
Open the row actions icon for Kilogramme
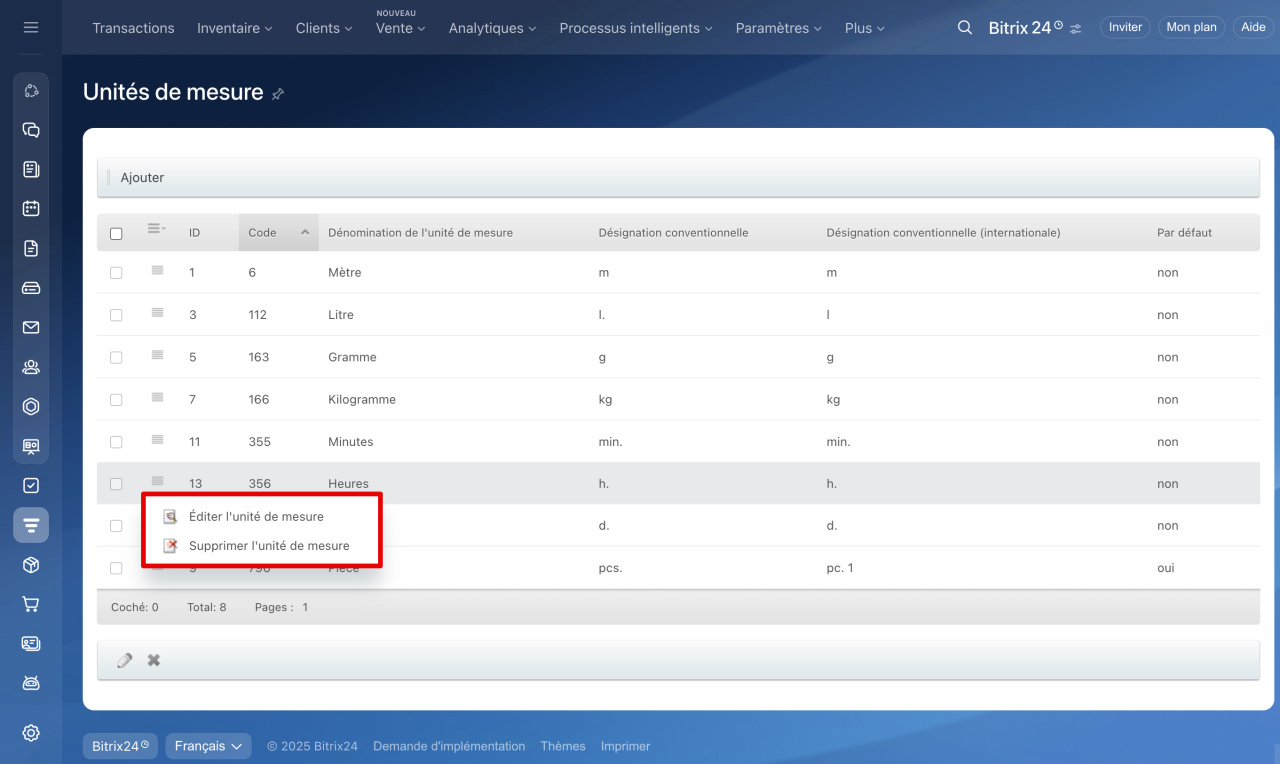click(157, 397)
